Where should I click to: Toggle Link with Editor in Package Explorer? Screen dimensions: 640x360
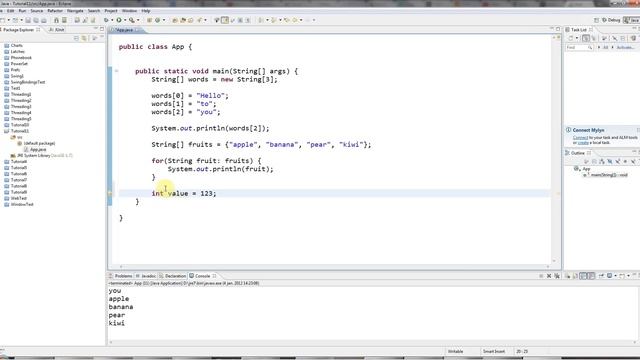pos(84,38)
